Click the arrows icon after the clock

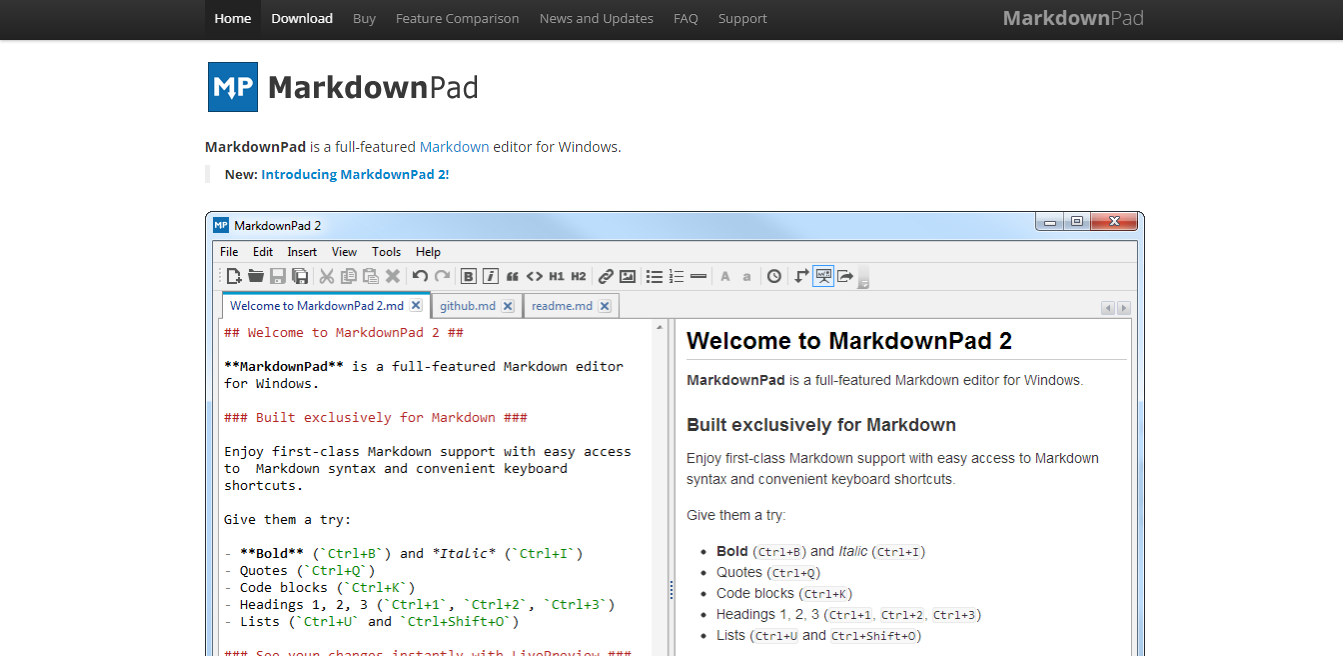(801, 276)
